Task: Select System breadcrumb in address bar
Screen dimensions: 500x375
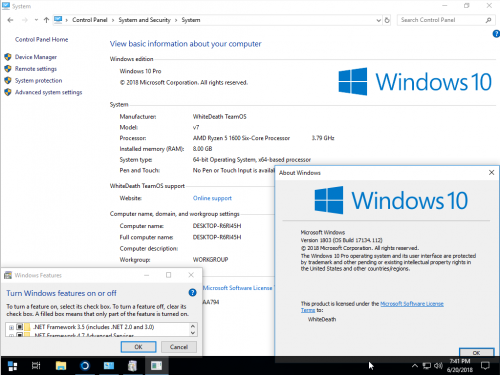Action: (x=191, y=20)
